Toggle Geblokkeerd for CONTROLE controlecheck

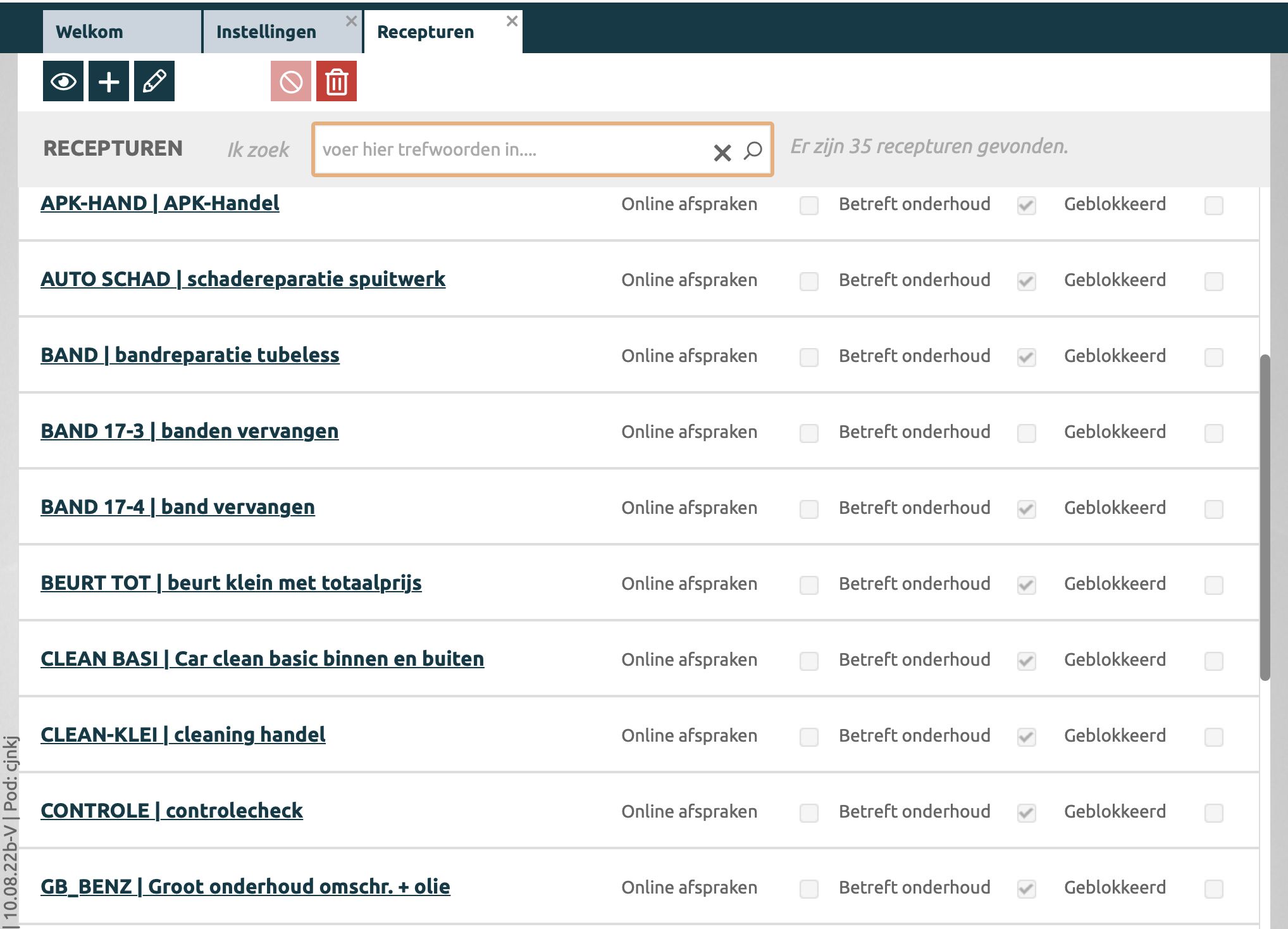tap(1213, 813)
